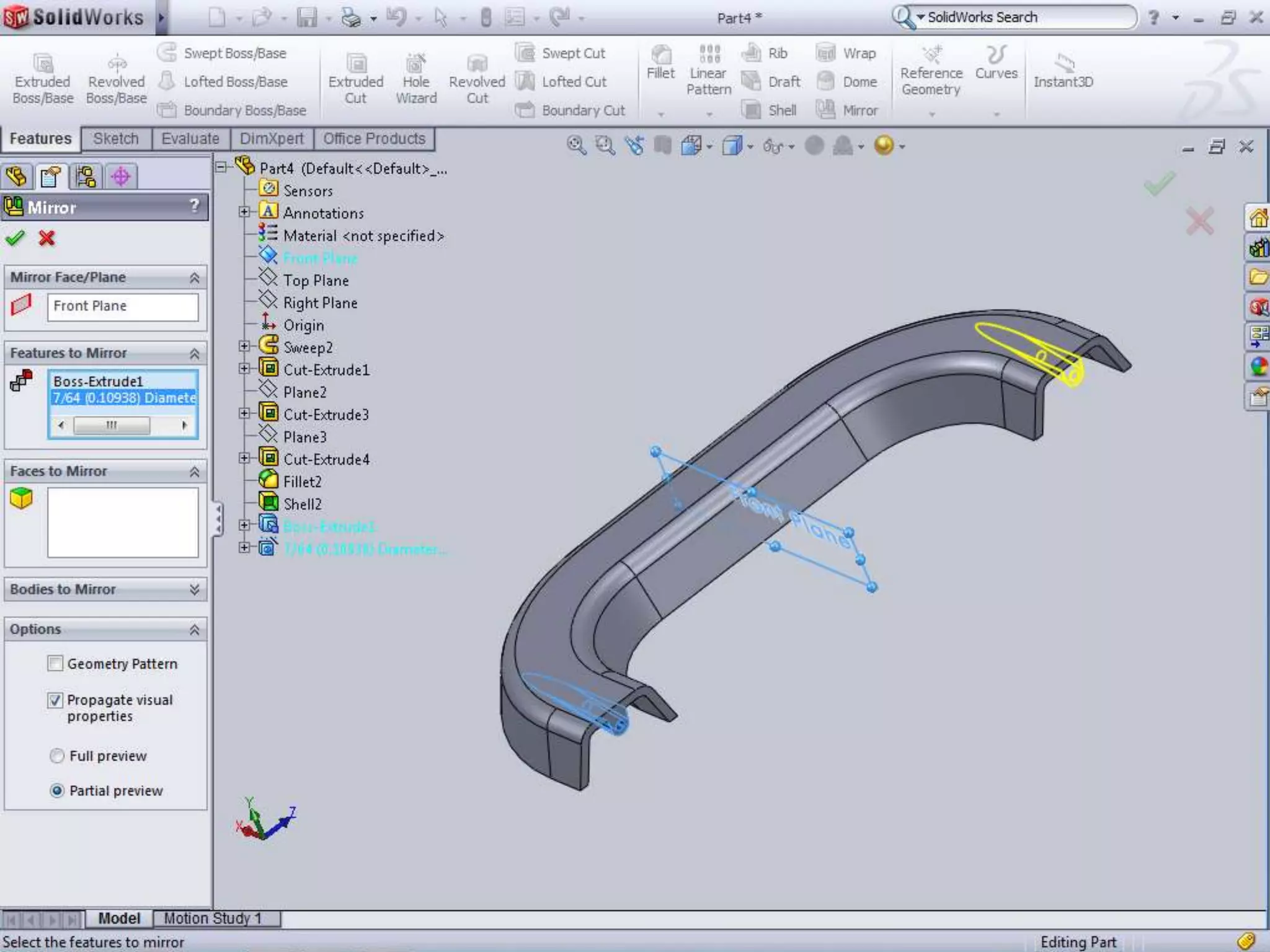Open the Evaluate tab

tap(190, 139)
